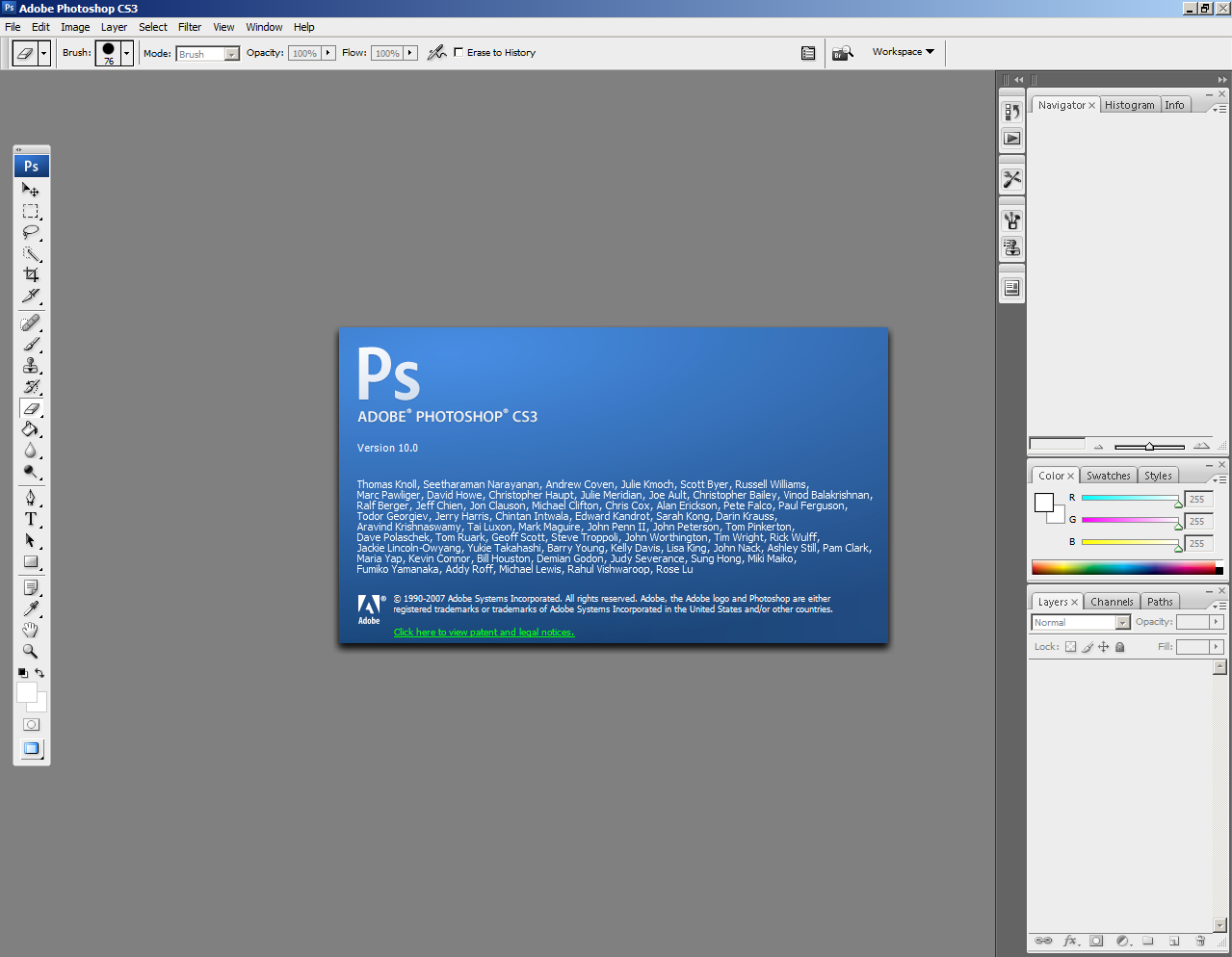Open the Workspace dropdown
Viewport: 1232px width, 957px height.
click(904, 52)
